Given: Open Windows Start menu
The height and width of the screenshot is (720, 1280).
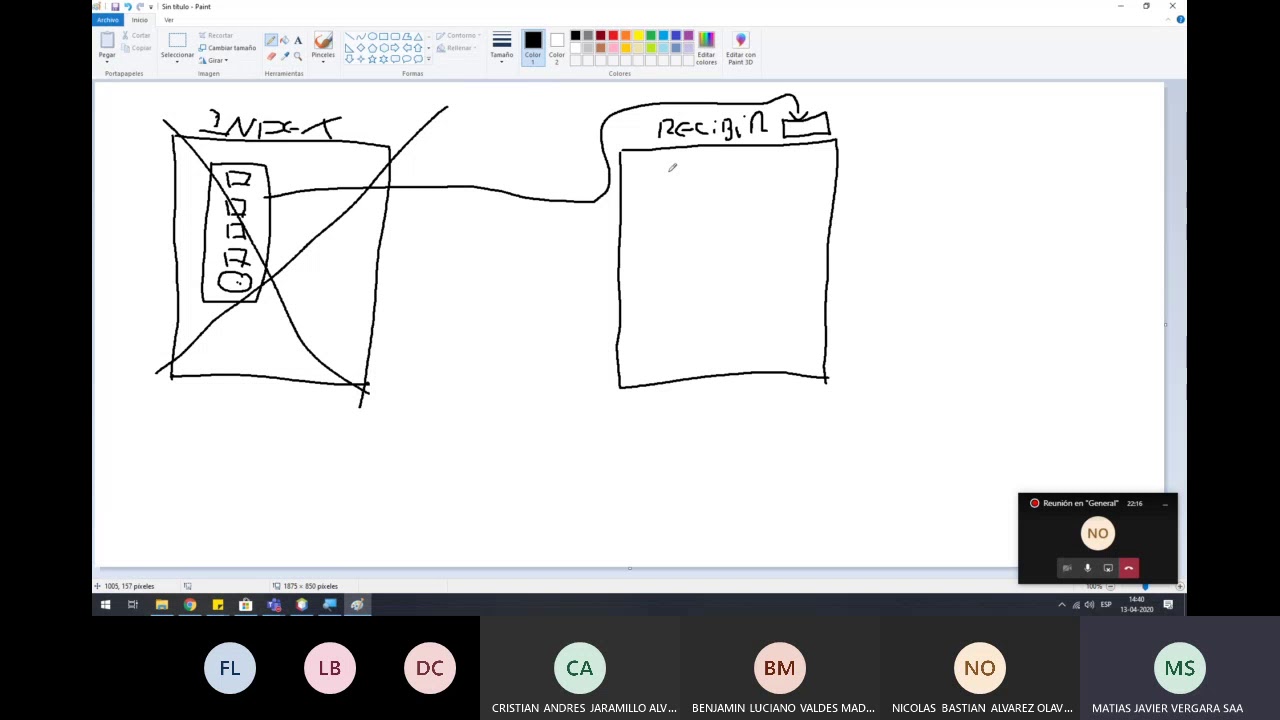Looking at the screenshot, I should pyautogui.click(x=105, y=604).
